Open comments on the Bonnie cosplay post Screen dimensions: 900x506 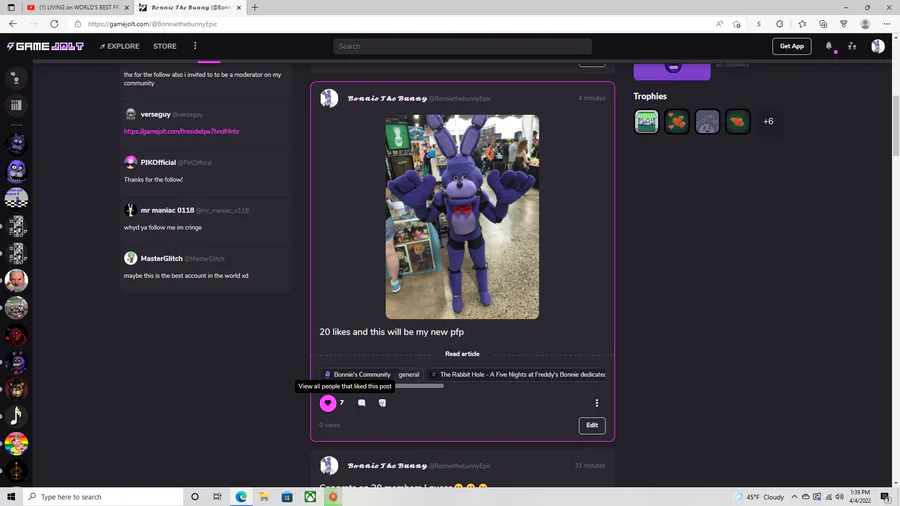(362, 403)
